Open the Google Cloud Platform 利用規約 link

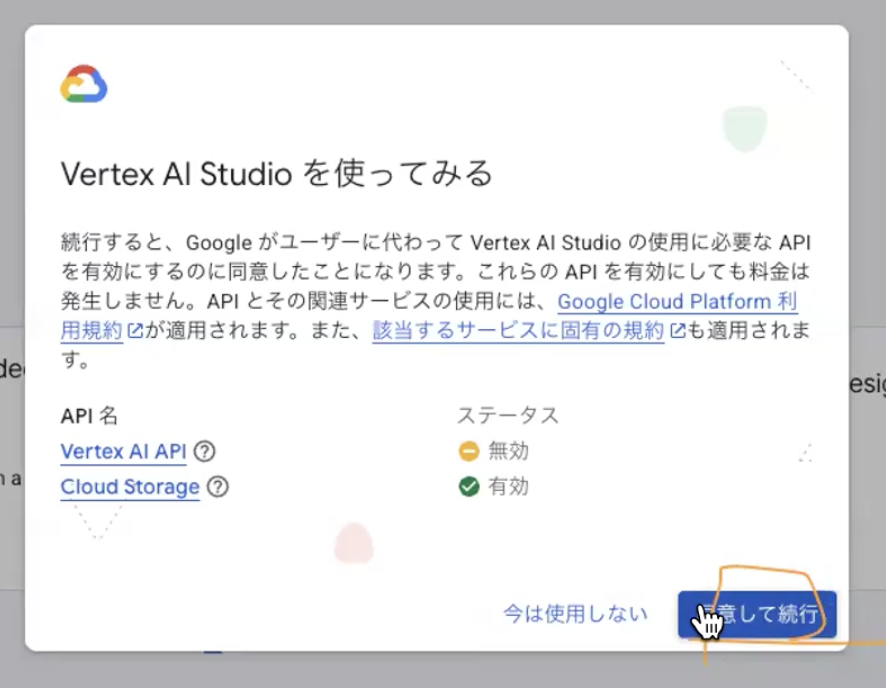(x=676, y=301)
